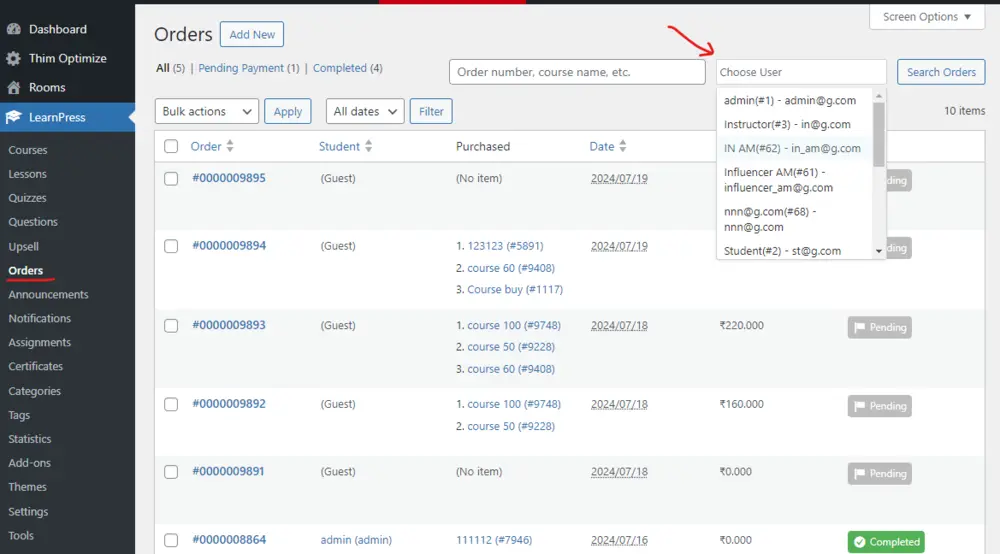Open admin (admin) student link
Screen dimensions: 1000x554
[x=356, y=540]
